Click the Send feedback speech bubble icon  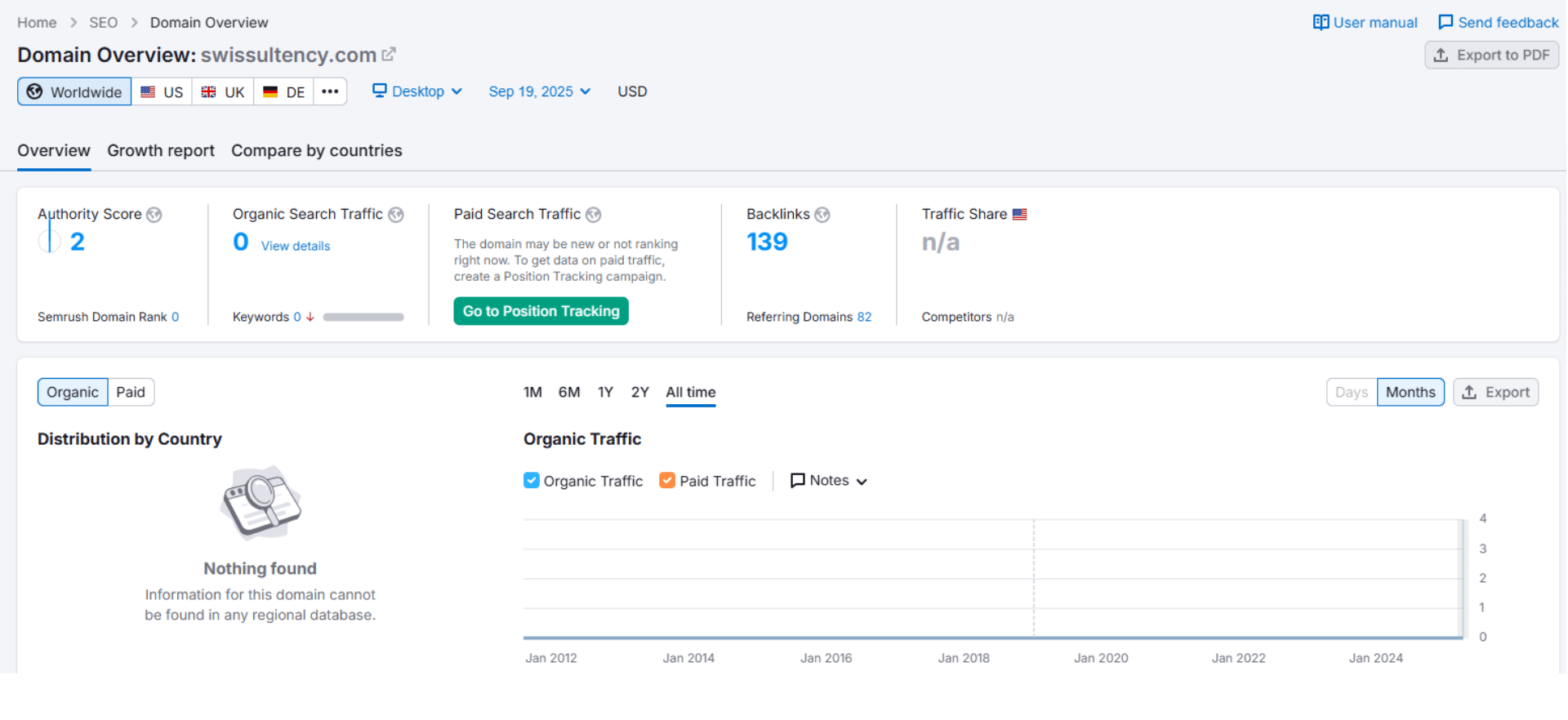pos(1445,22)
